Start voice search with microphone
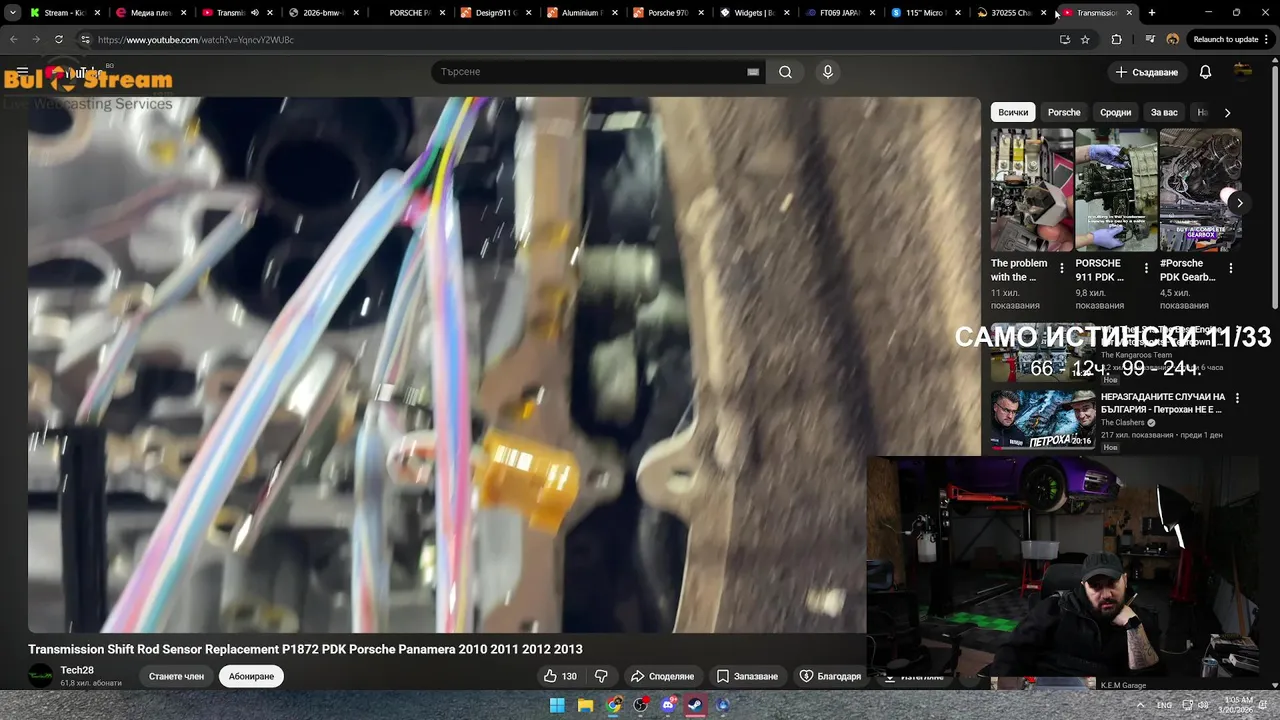Viewport: 1280px width, 720px height. click(x=827, y=72)
